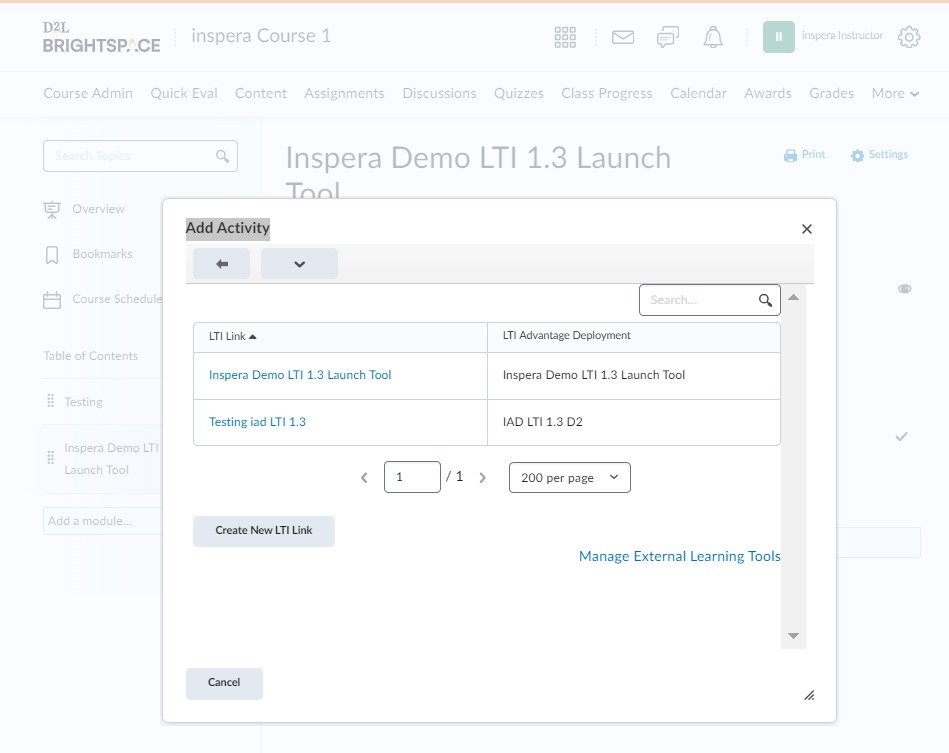Screen dimensions: 949x753
Task: Click the dialog resize handle icon
Action: [x=809, y=695]
